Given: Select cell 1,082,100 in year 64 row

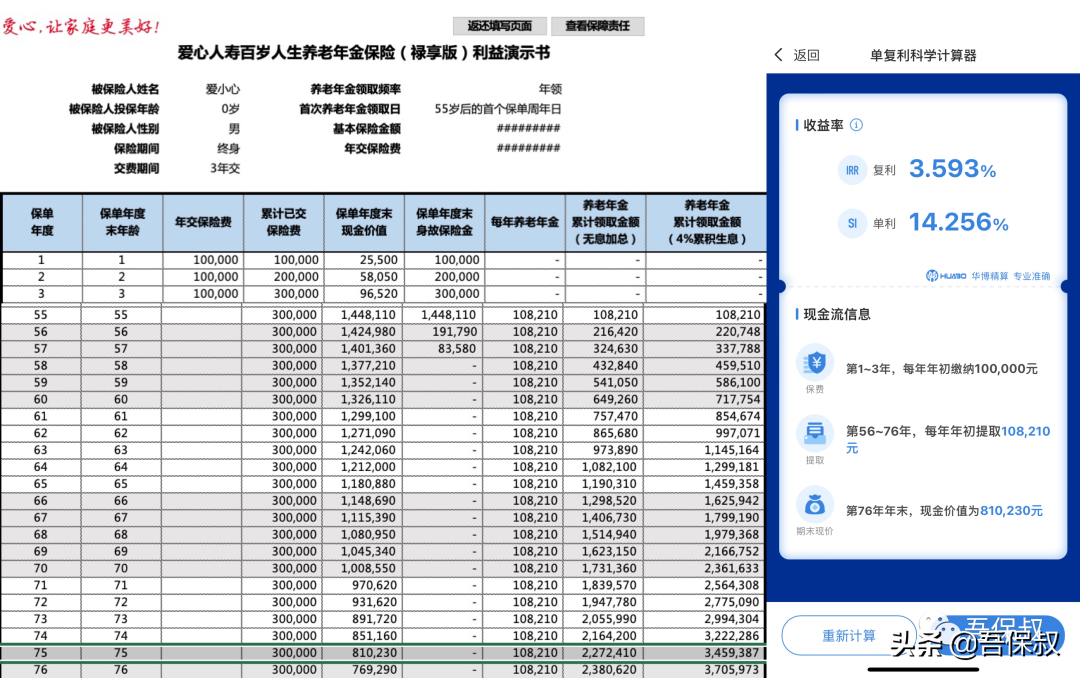Looking at the screenshot, I should [603, 467].
